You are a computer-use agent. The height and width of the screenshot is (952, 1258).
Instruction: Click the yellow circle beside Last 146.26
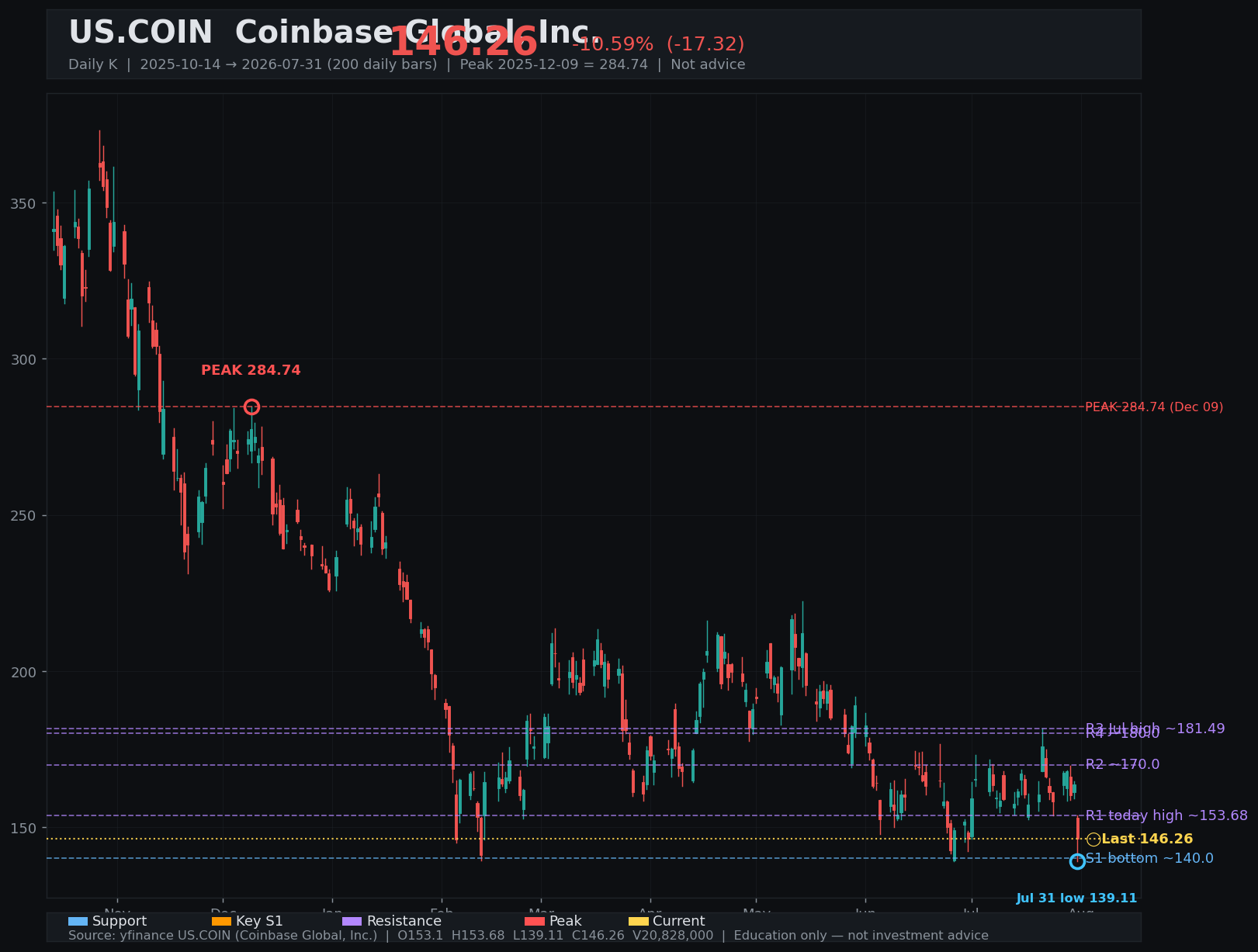[x=1093, y=839]
